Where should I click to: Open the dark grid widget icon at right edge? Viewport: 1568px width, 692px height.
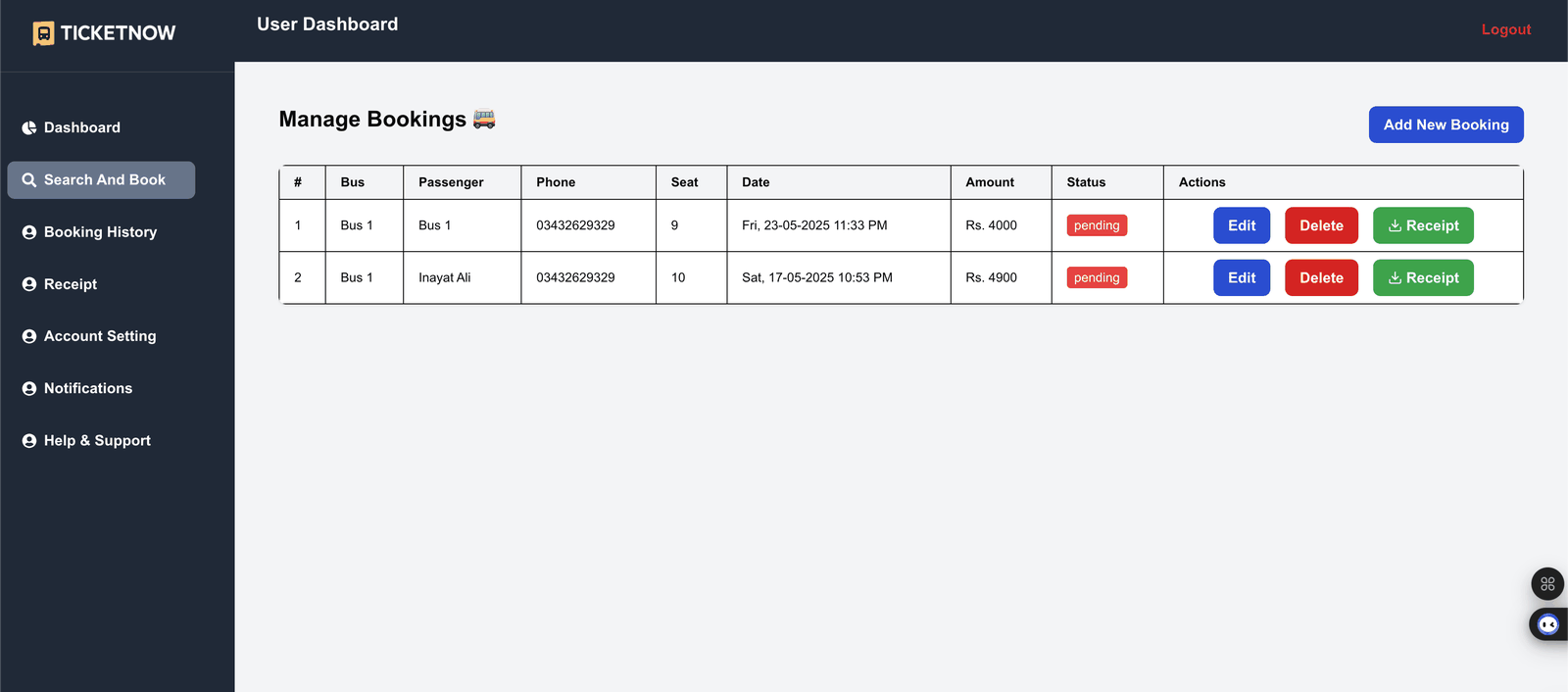click(1547, 584)
